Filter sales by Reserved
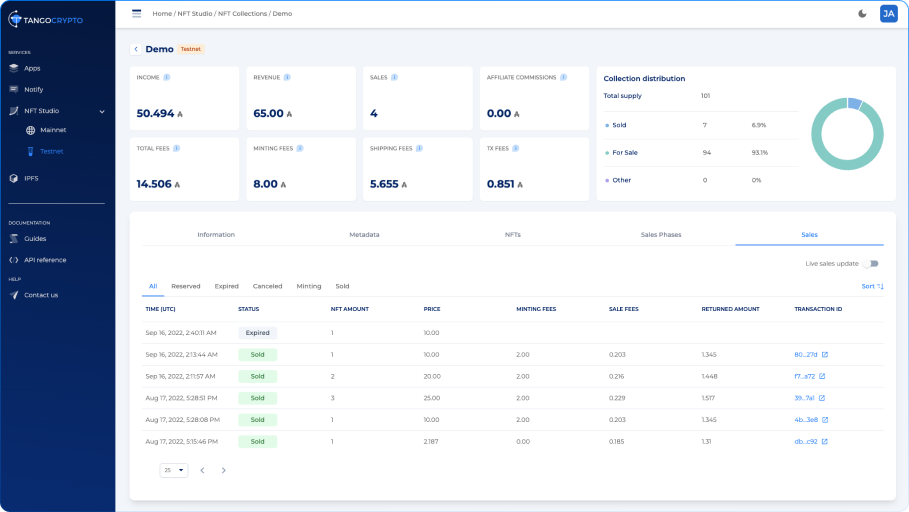Screen dimensions: 909x512 pyautogui.click(x=186, y=286)
